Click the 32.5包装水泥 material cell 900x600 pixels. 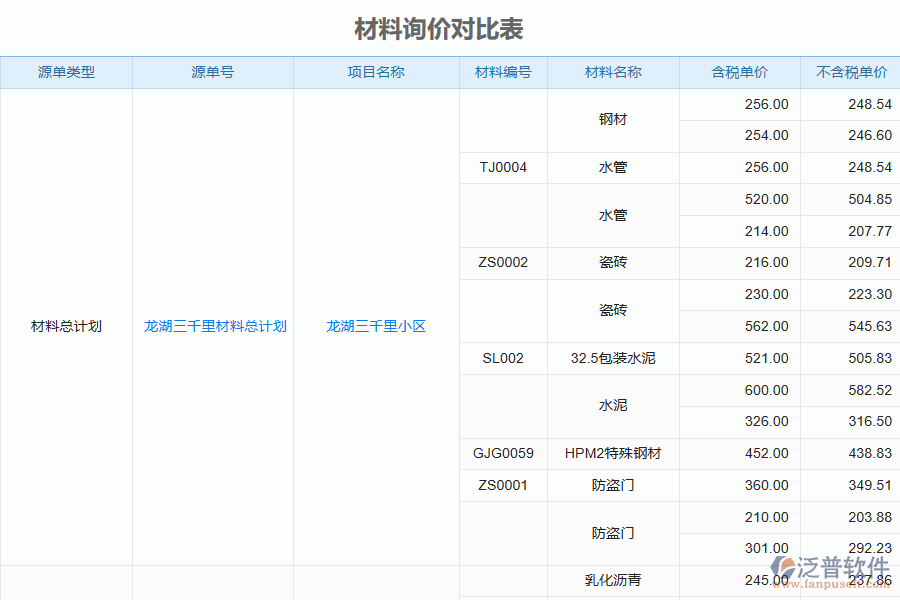pos(612,358)
